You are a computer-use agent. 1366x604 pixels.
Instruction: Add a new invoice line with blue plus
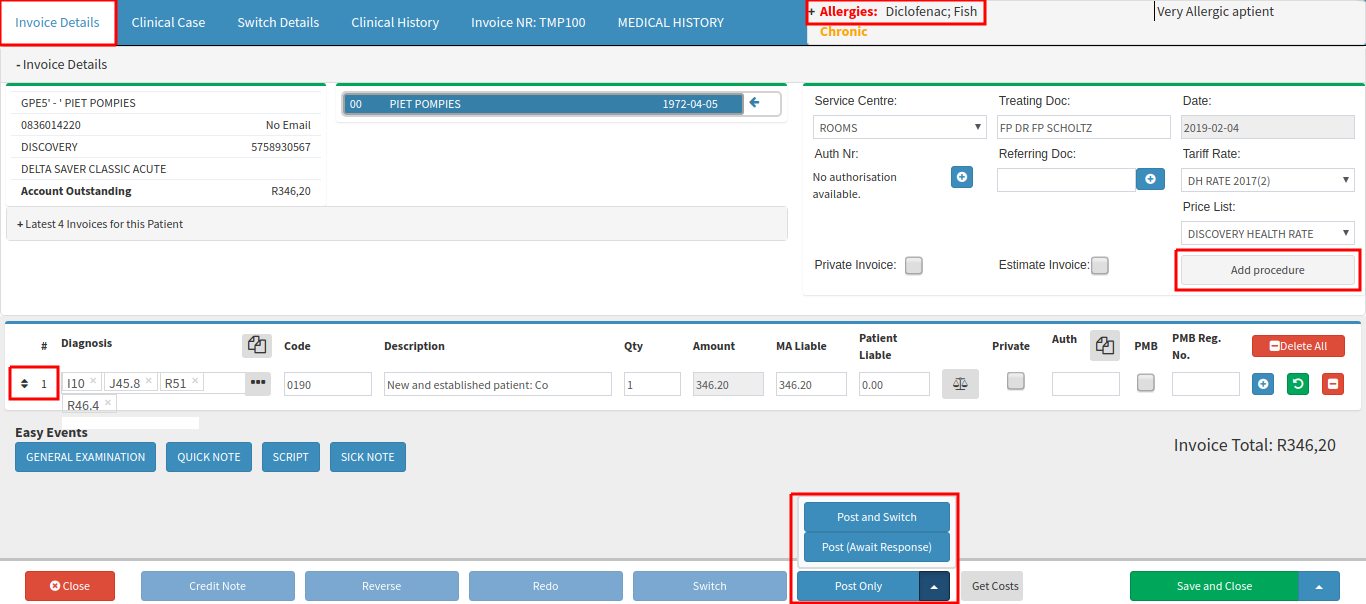(x=1263, y=383)
